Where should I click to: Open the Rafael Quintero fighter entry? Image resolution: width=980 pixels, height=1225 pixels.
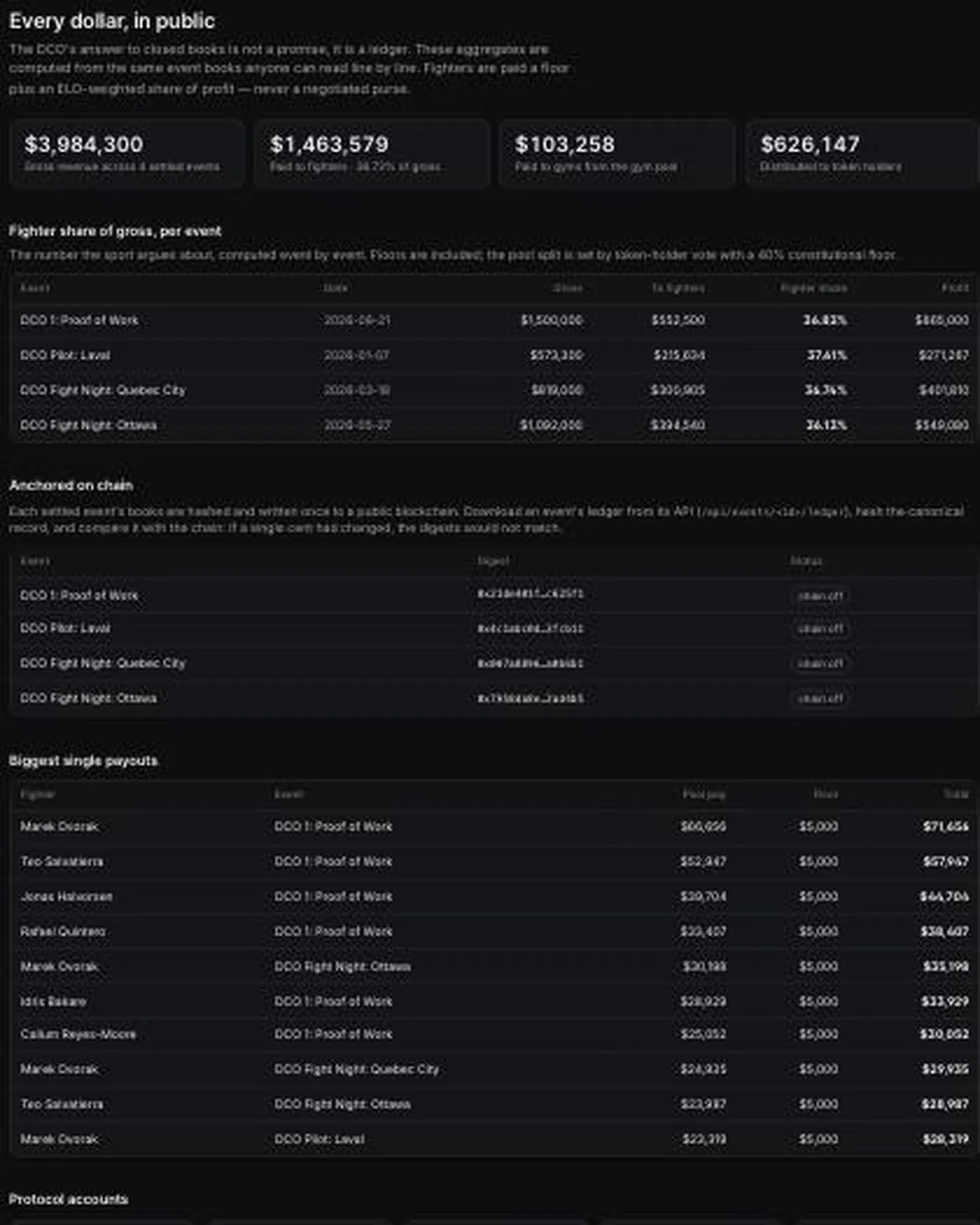pyautogui.click(x=63, y=932)
